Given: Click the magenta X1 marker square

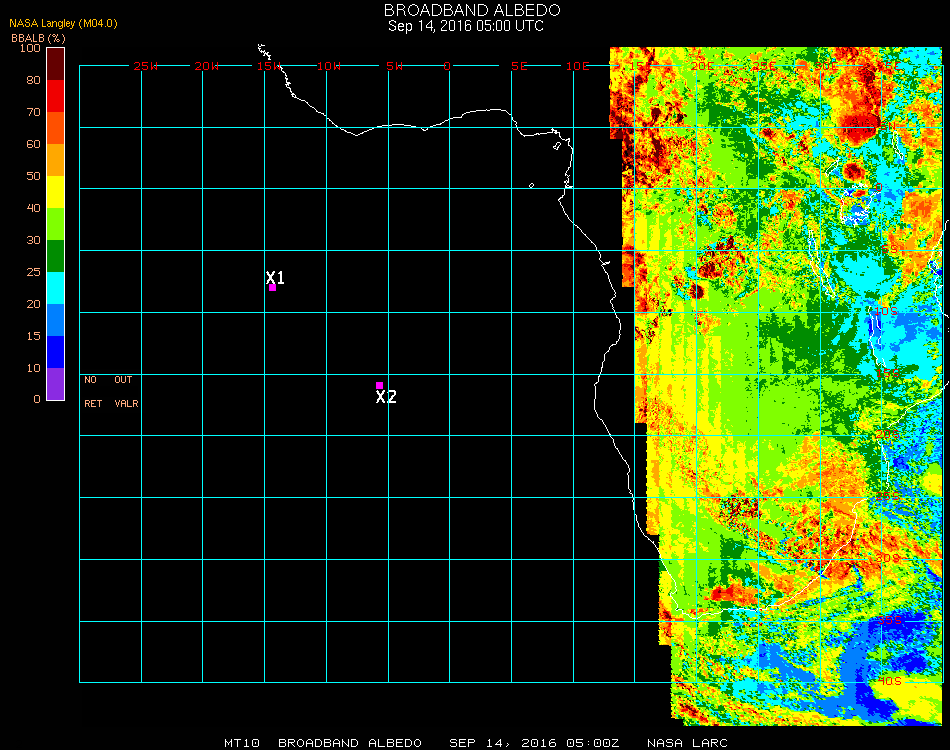Looking at the screenshot, I should (272, 287).
